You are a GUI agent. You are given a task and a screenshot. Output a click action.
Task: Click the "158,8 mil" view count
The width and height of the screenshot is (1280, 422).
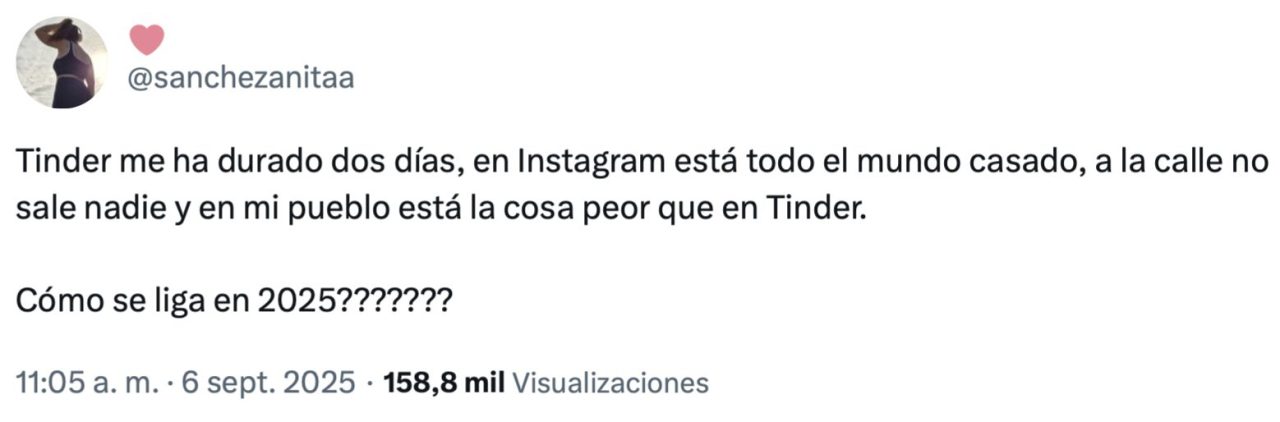(444, 382)
